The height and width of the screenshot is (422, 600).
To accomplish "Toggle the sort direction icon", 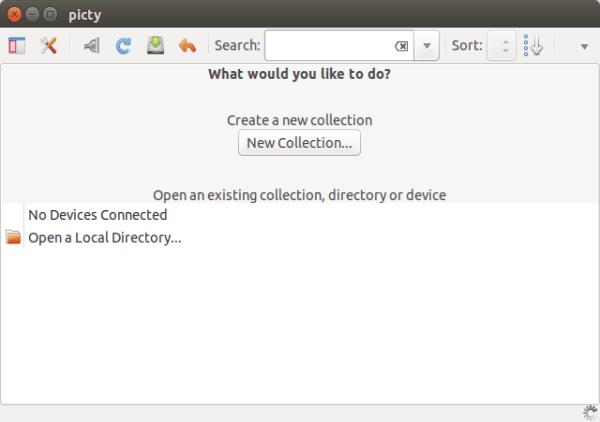I will pos(533,46).
